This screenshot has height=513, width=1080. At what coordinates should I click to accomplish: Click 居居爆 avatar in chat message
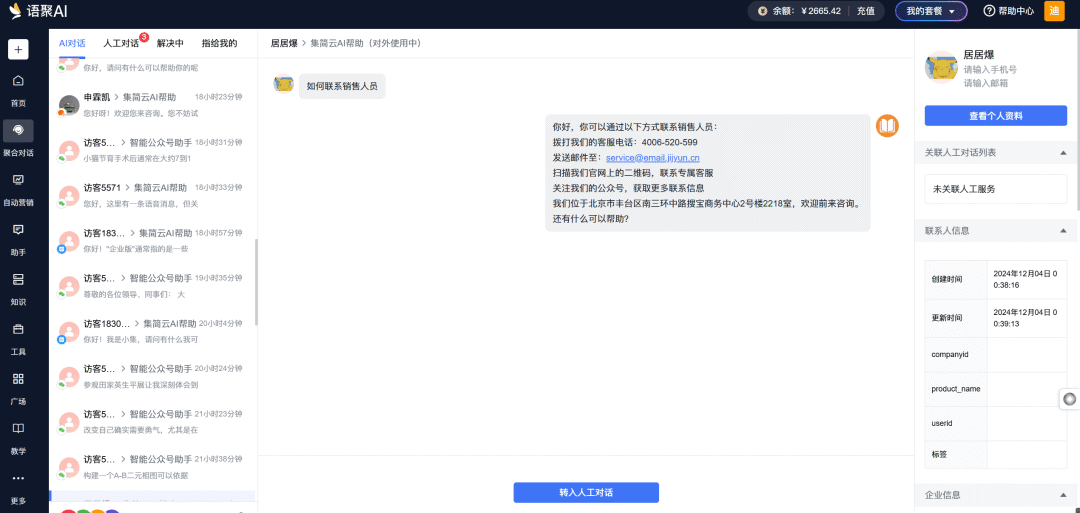click(284, 84)
